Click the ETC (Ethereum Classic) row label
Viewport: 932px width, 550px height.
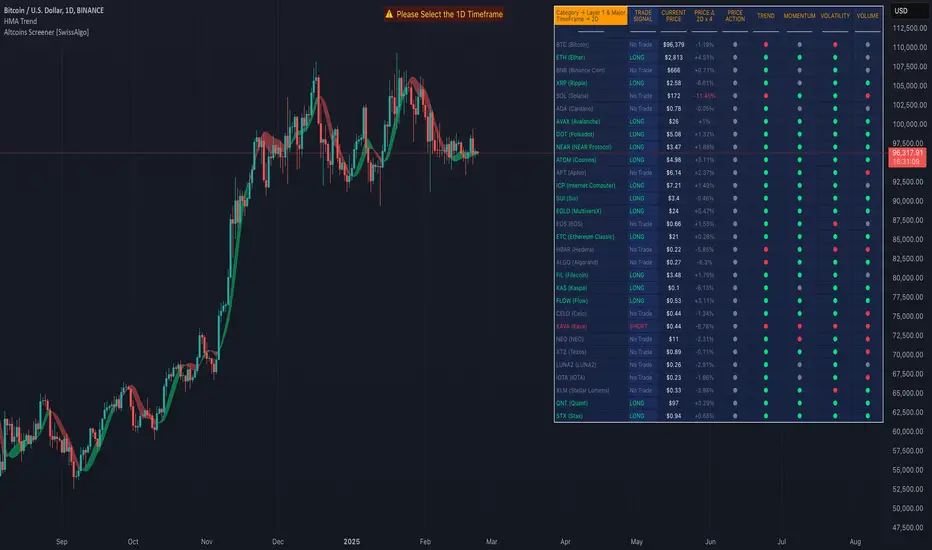[585, 237]
